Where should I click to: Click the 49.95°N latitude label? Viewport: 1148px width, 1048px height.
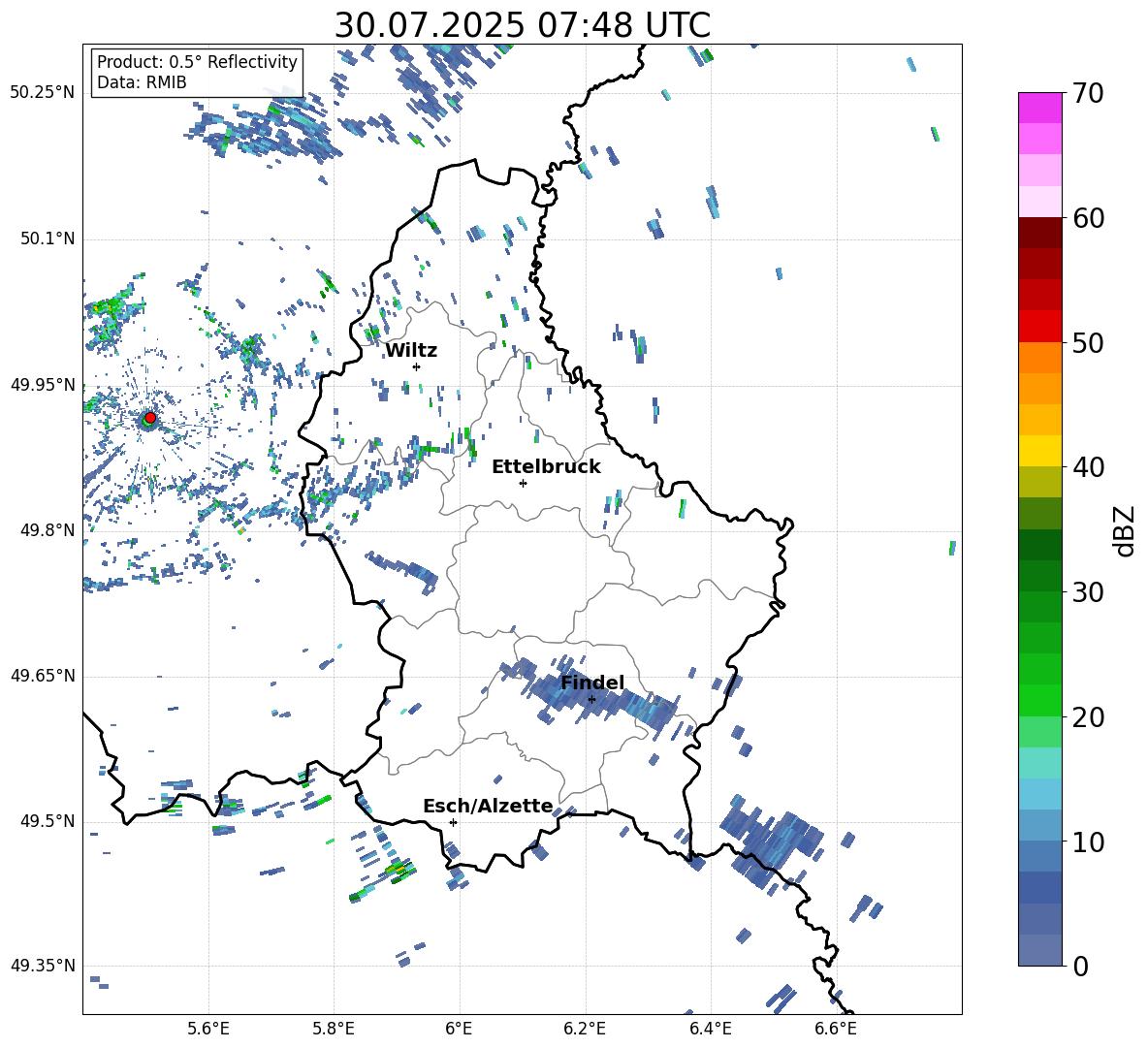coord(43,385)
